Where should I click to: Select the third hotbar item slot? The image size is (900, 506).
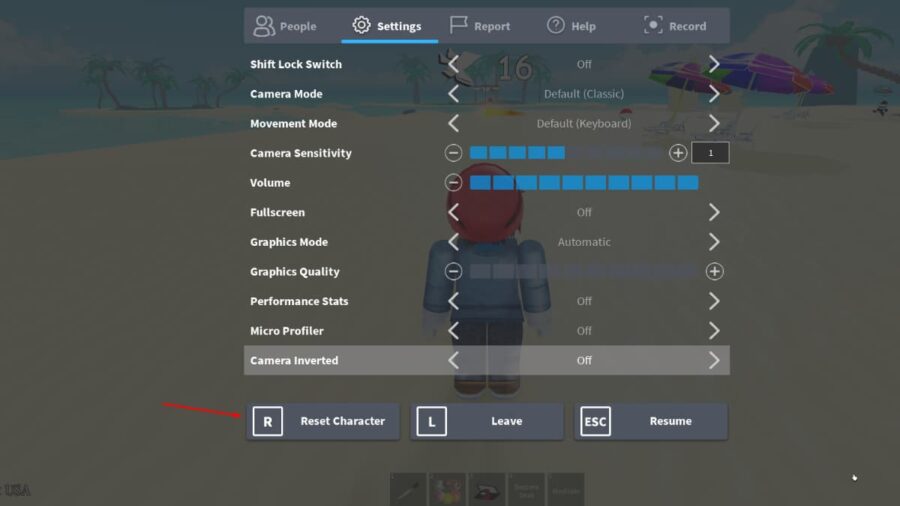coord(487,490)
